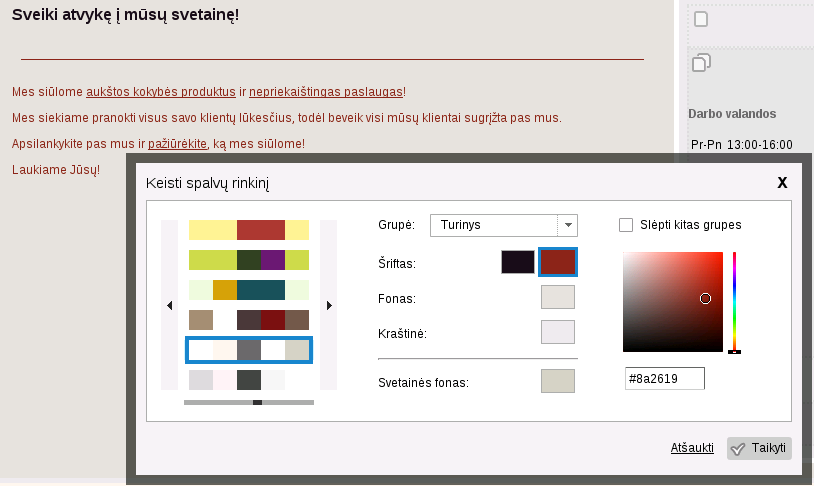Select the yellow and red palette row
The image size is (814, 486).
[249, 230]
